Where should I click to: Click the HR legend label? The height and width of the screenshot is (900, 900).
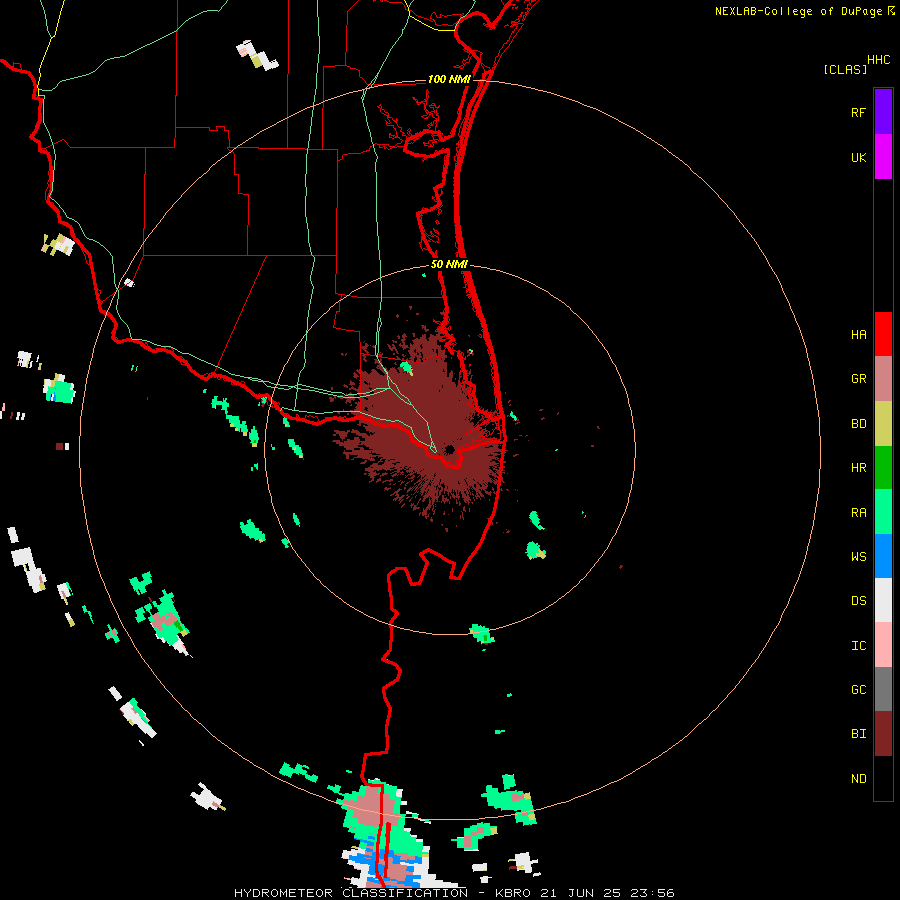(x=858, y=468)
